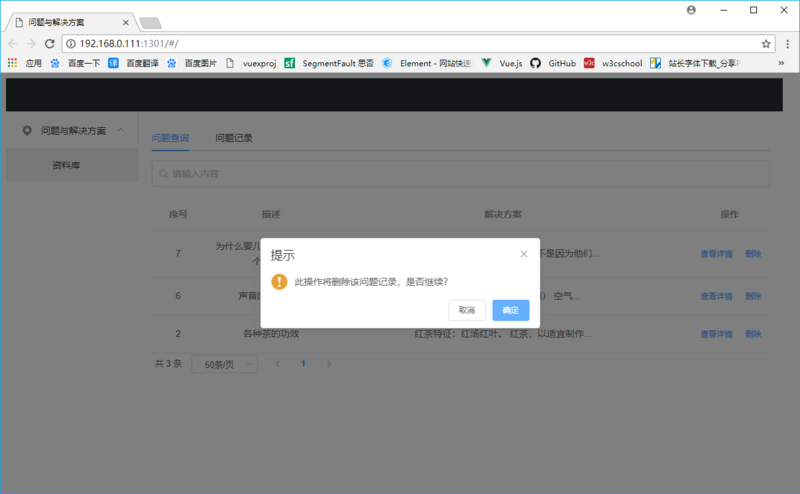Open the vuexproj bookmark
The width and height of the screenshot is (800, 494).
coord(251,63)
